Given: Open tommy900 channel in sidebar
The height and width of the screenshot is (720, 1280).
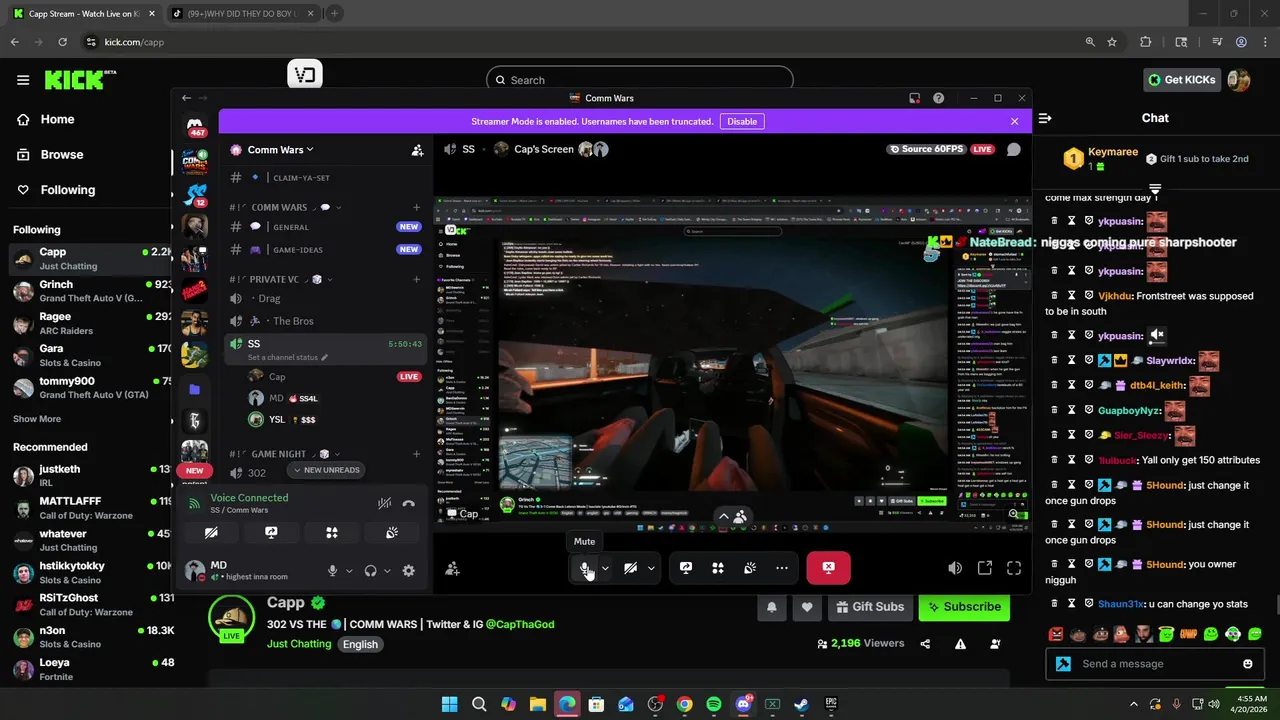Looking at the screenshot, I should (x=90, y=388).
